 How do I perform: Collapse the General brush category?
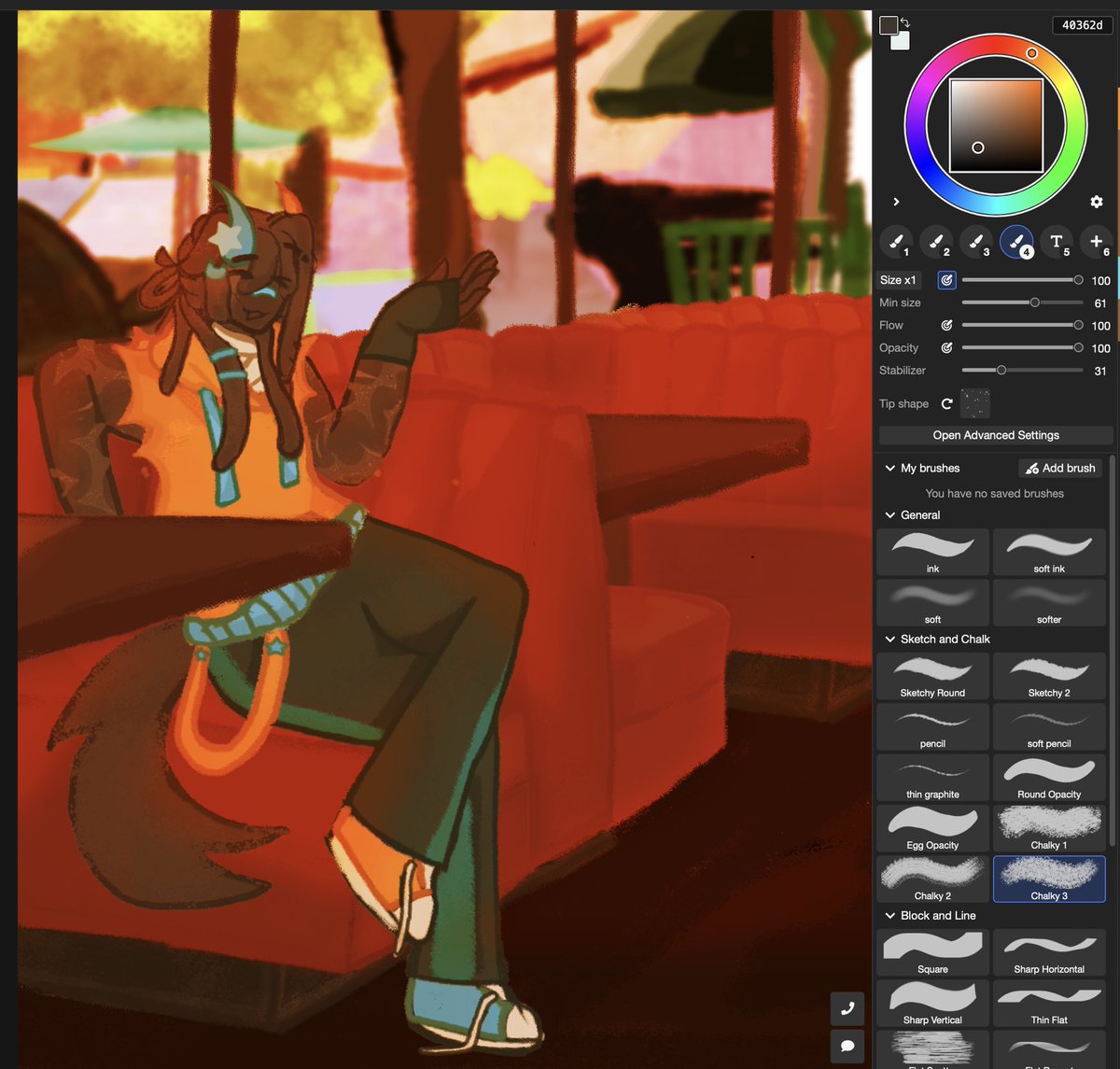(x=889, y=514)
